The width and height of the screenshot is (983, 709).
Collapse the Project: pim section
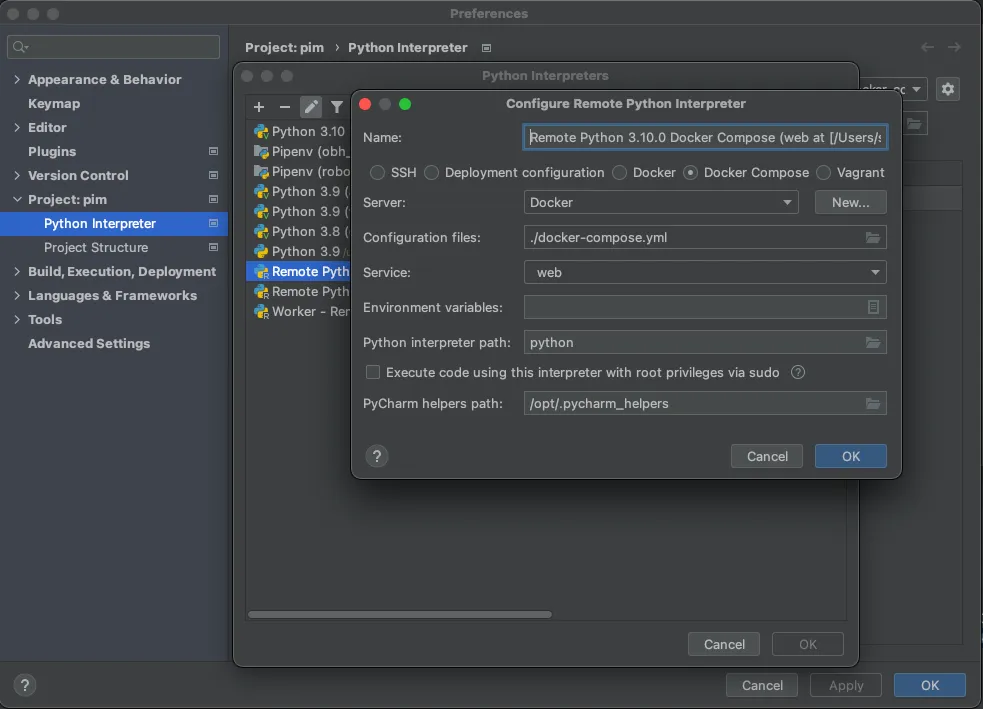[x=17, y=199]
